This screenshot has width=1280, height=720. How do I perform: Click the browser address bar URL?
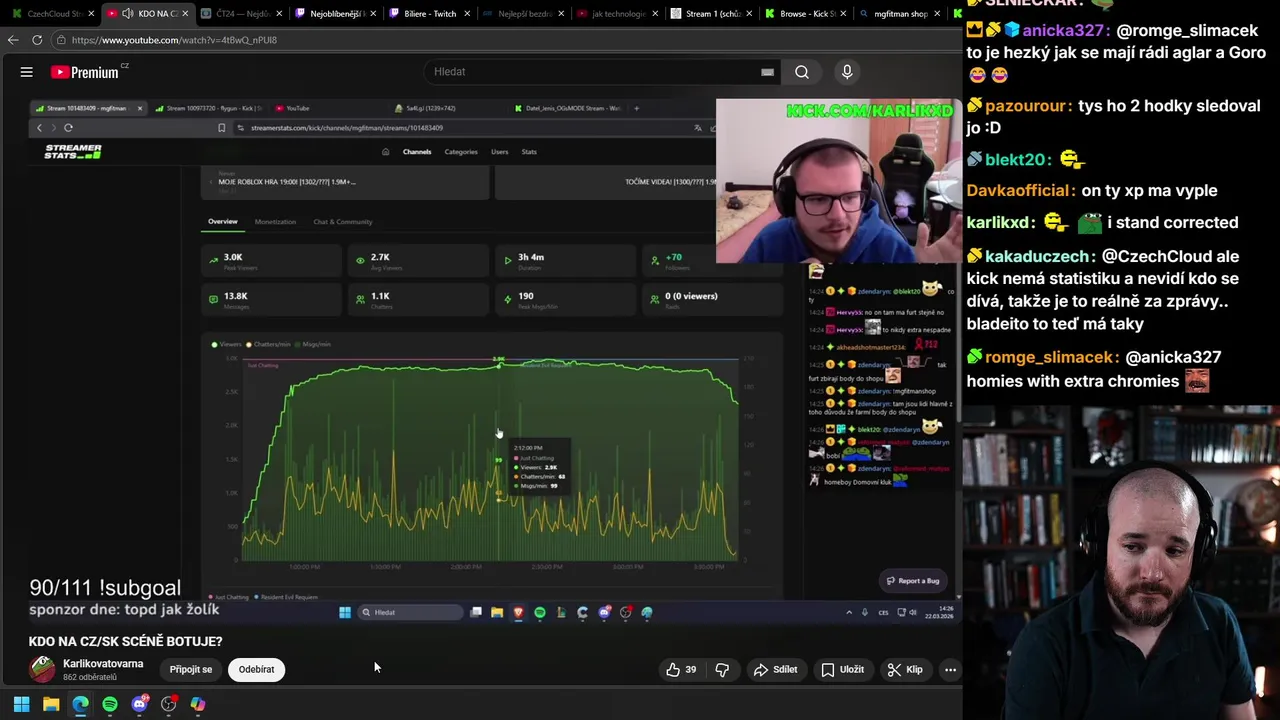[174, 40]
